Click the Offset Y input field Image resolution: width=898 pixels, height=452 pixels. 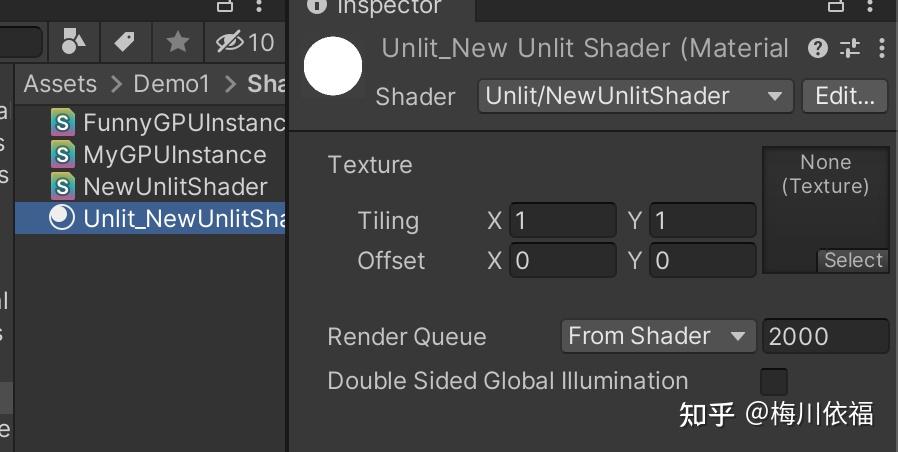tap(703, 261)
